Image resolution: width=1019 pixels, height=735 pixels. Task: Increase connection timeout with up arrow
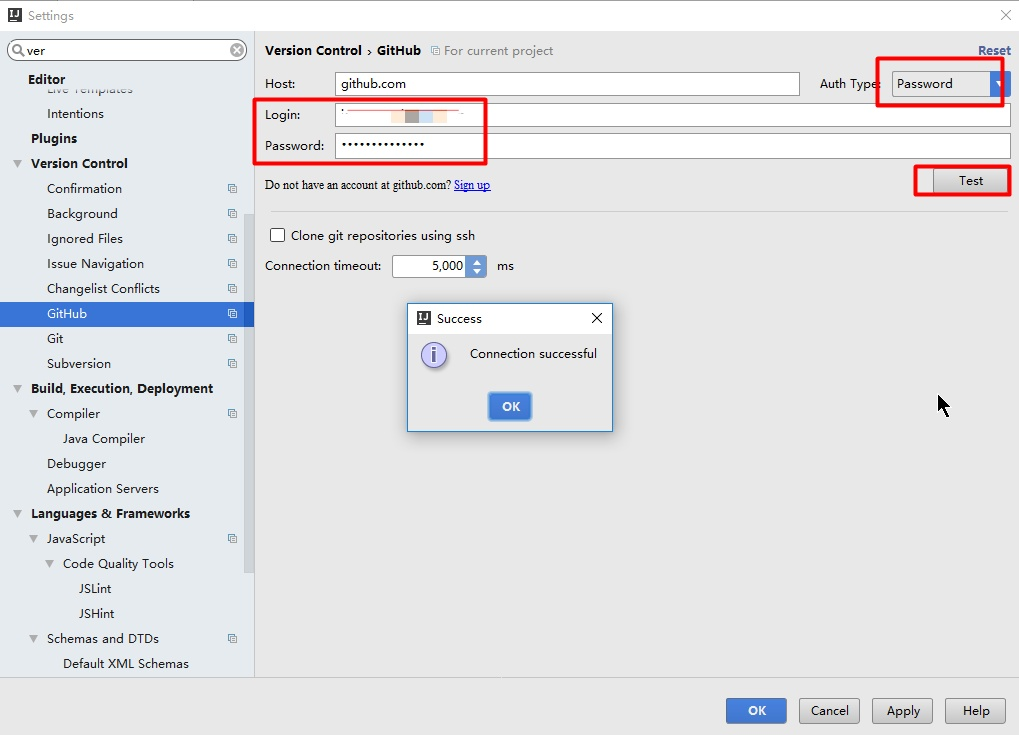pos(477,261)
